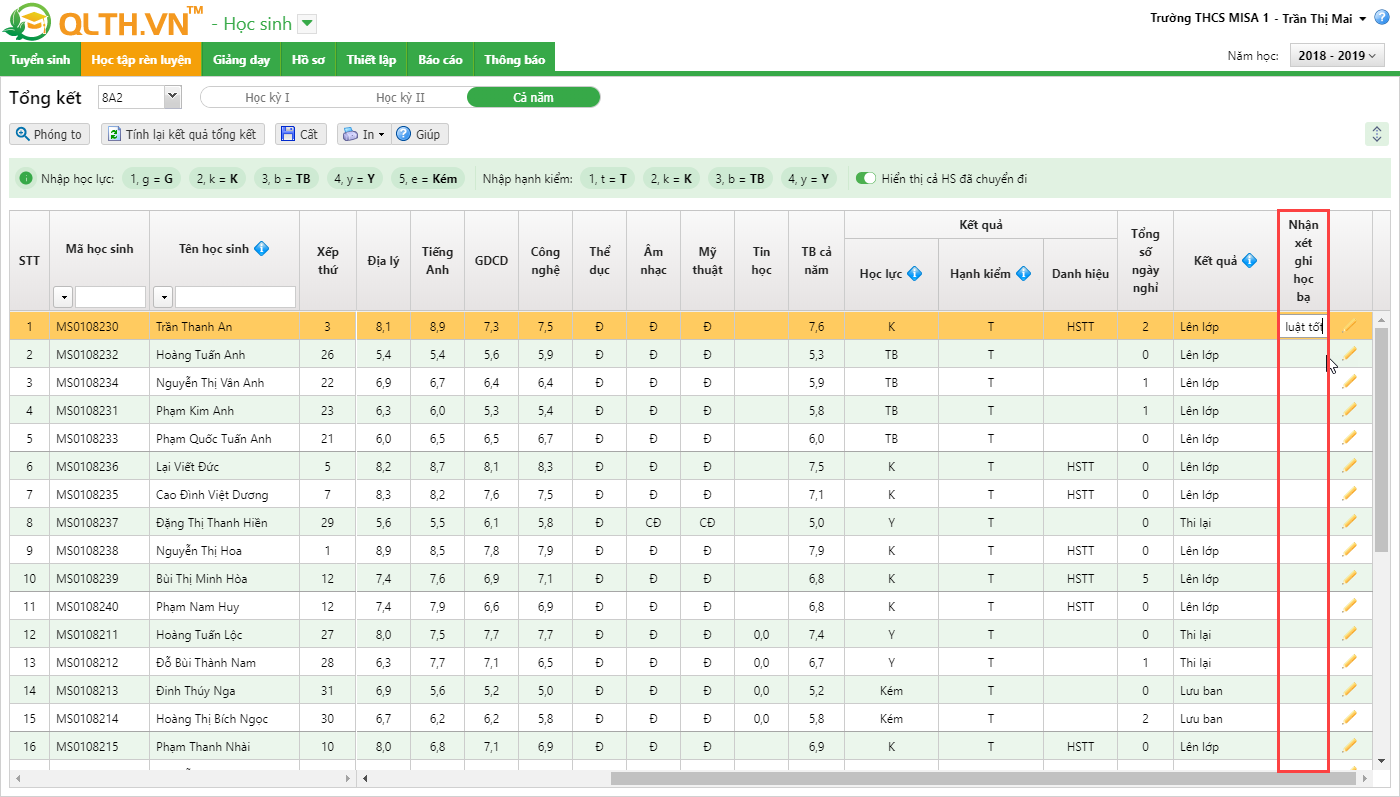Click the "TB cả năm" column header
Image resolution: width=1400 pixels, height=797 pixels.
point(816,261)
